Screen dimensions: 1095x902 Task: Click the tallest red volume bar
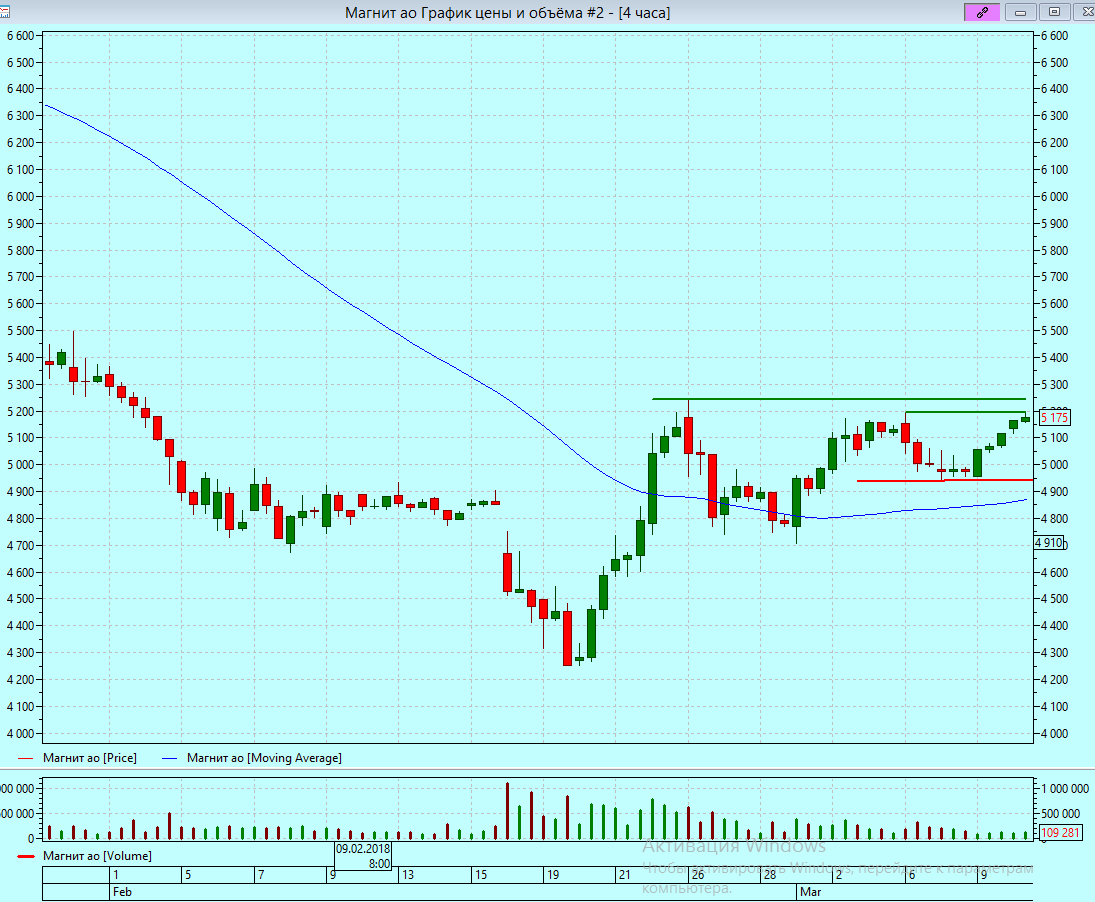tap(507, 811)
